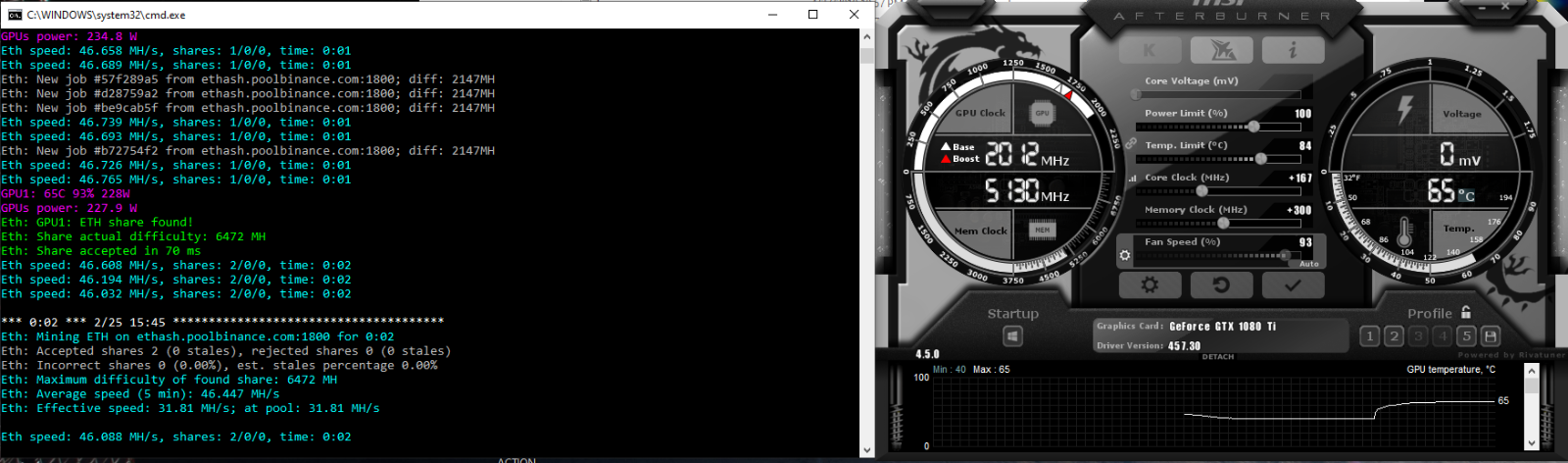The image size is (1568, 463).
Task: Adjust the Power Limit slider
Action: coord(1217,127)
